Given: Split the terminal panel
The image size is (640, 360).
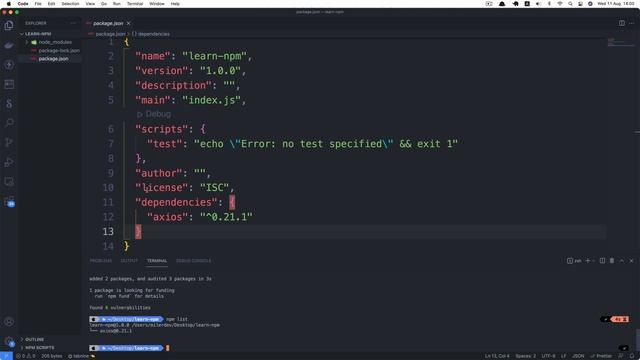Looking at the screenshot, I should (x=602, y=260).
